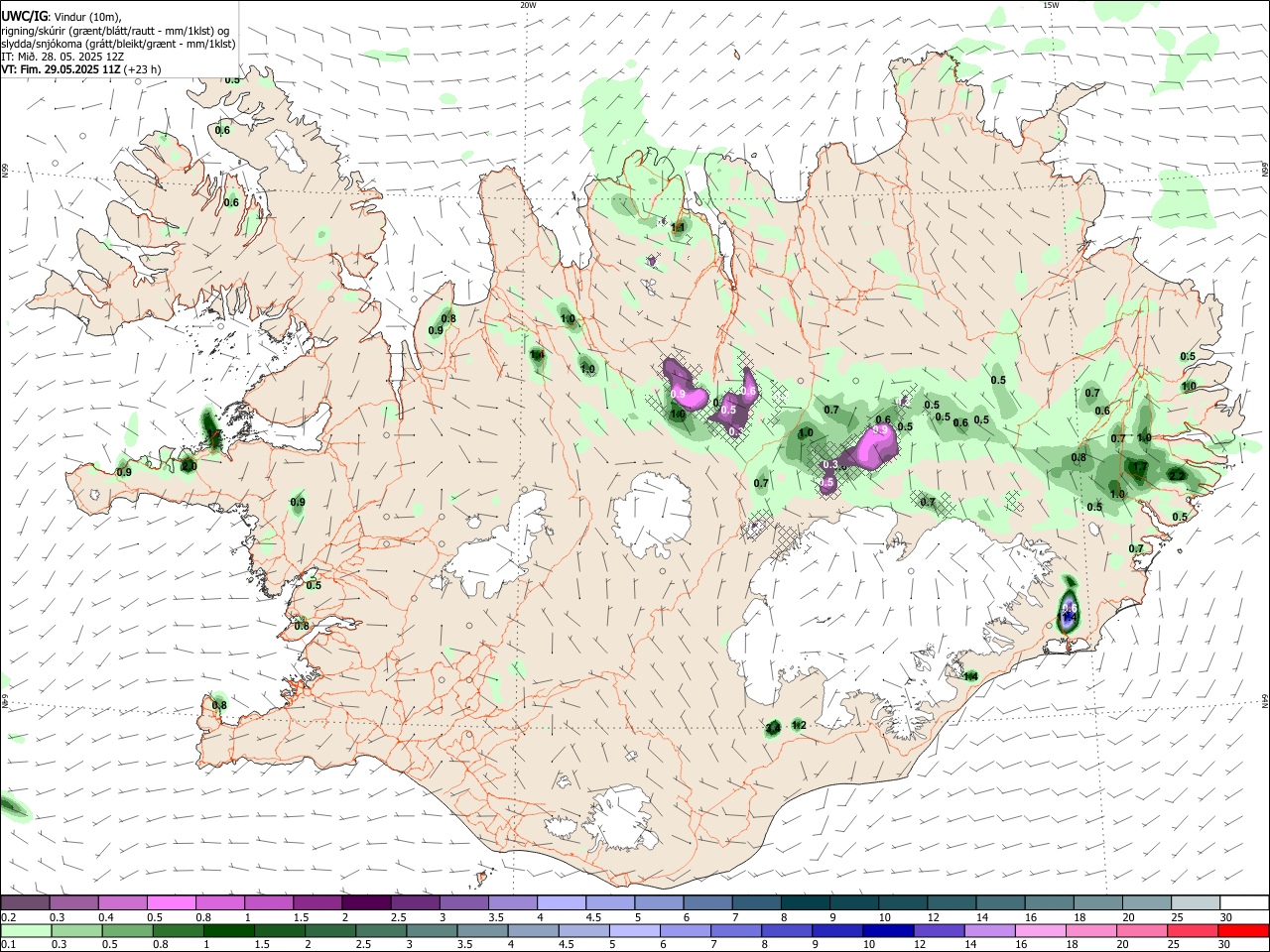Click the snow legend swatch between 3 and 3.5
The width and height of the screenshot is (1270, 952).
click(463, 902)
